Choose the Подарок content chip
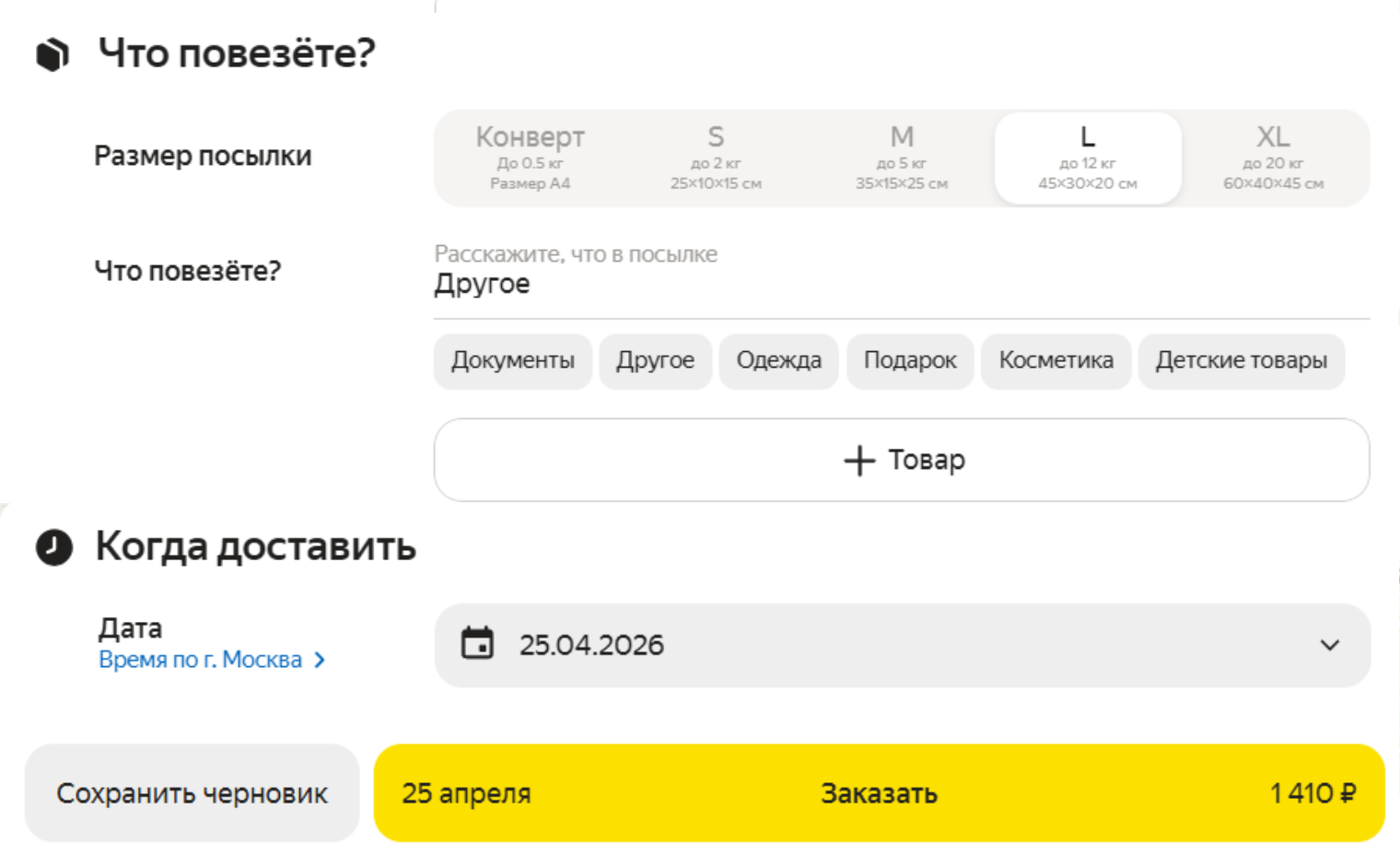1400x867 pixels. point(910,361)
